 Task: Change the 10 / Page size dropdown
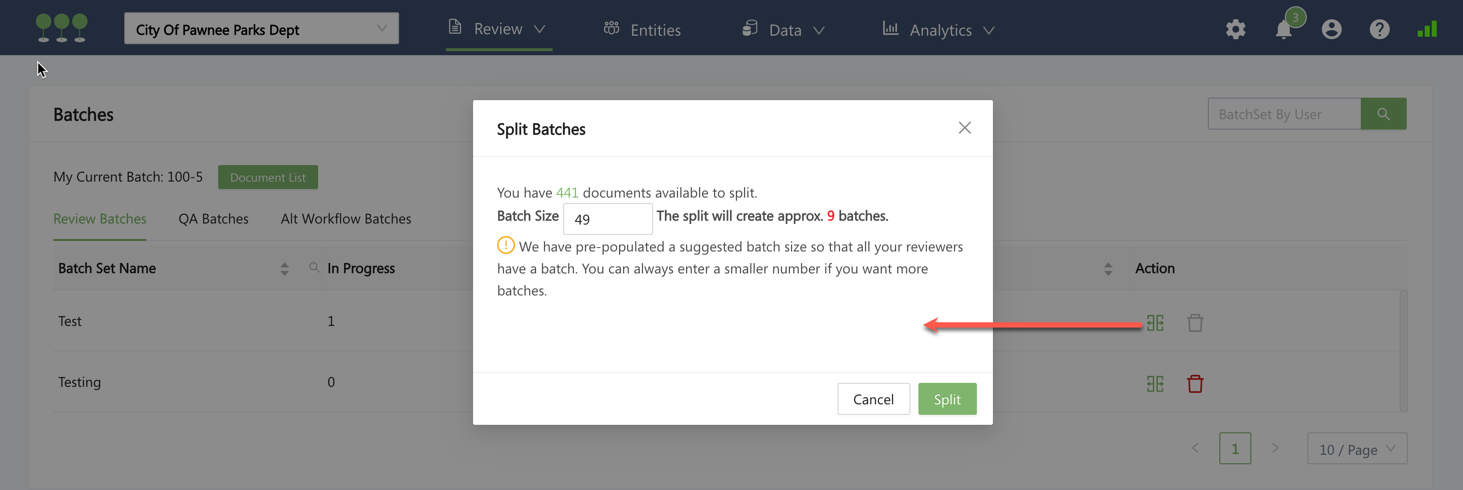tap(1356, 449)
